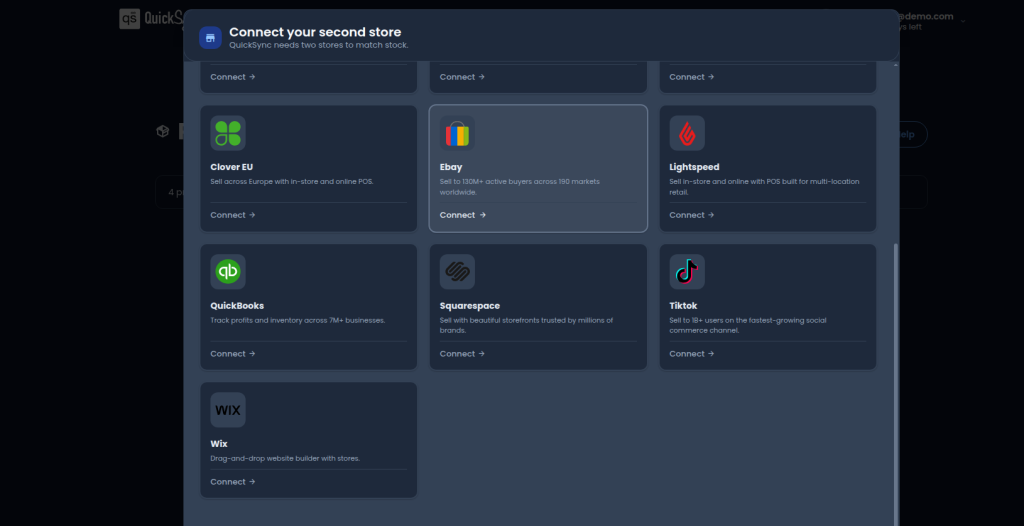The width and height of the screenshot is (1024, 526).
Task: Click the Tiktok music note logo
Action: pos(687,272)
